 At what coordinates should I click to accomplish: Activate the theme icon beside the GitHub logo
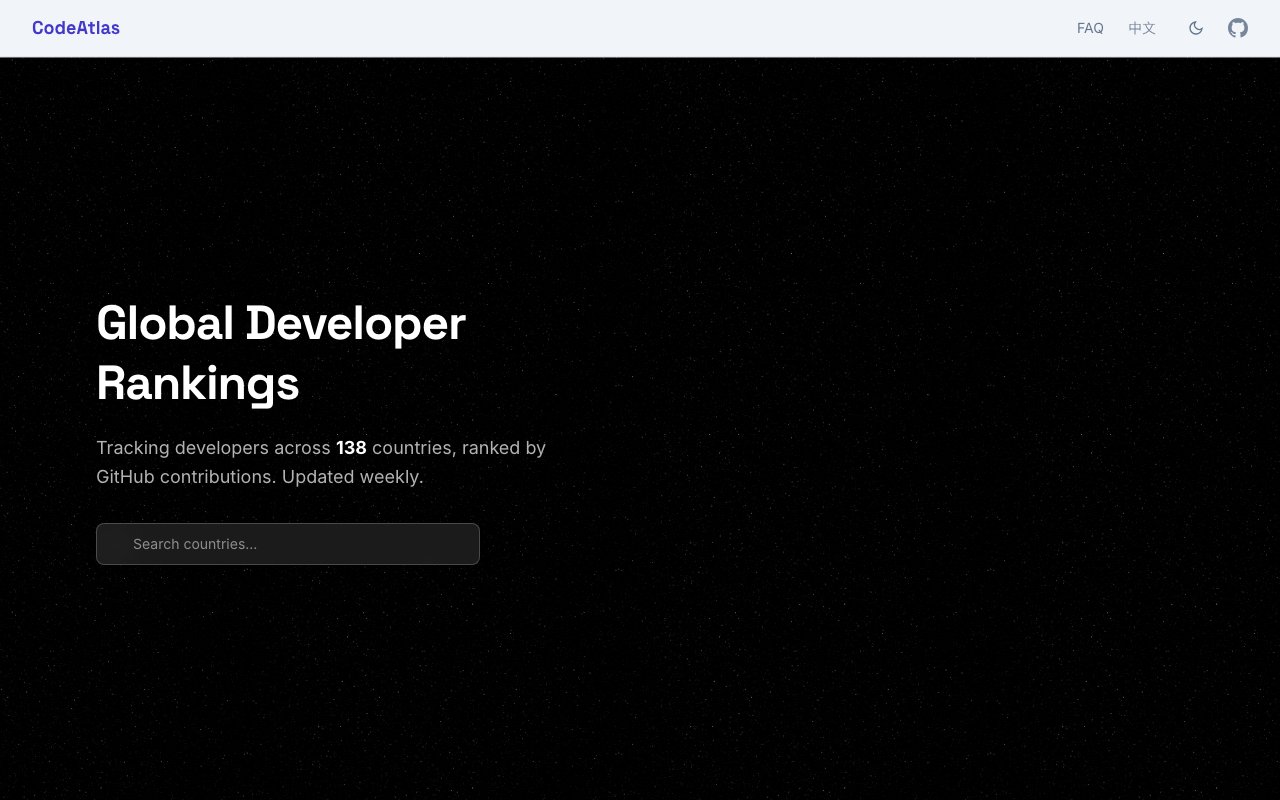(x=1196, y=28)
